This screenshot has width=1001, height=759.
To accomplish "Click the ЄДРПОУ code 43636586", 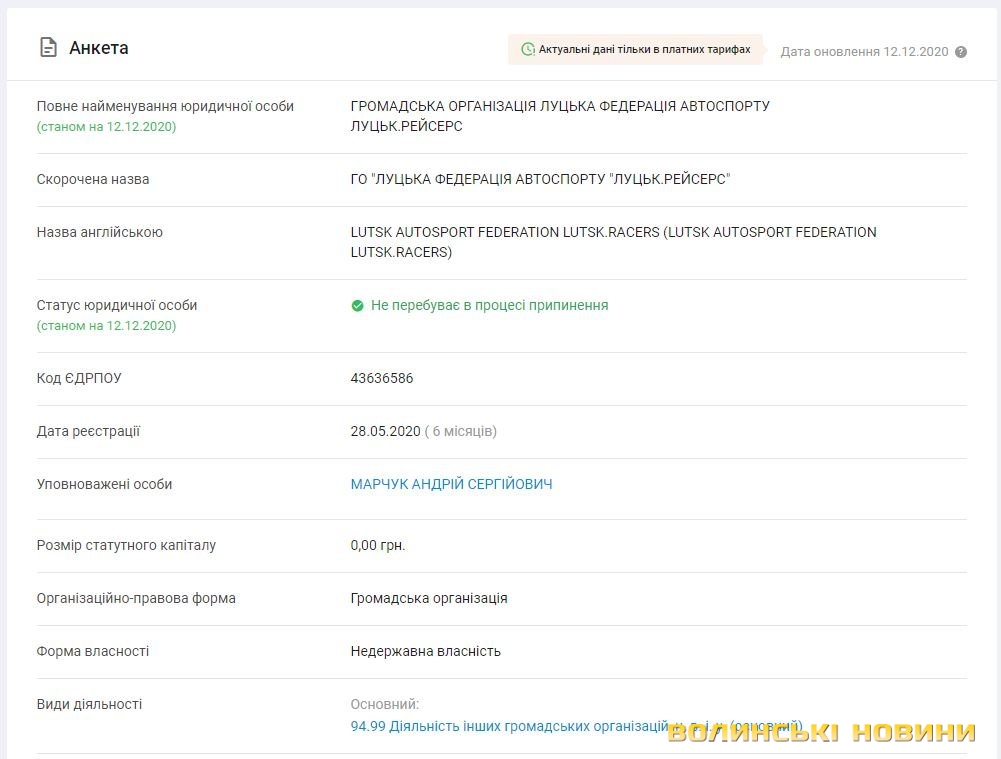I will pyautogui.click(x=381, y=378).
